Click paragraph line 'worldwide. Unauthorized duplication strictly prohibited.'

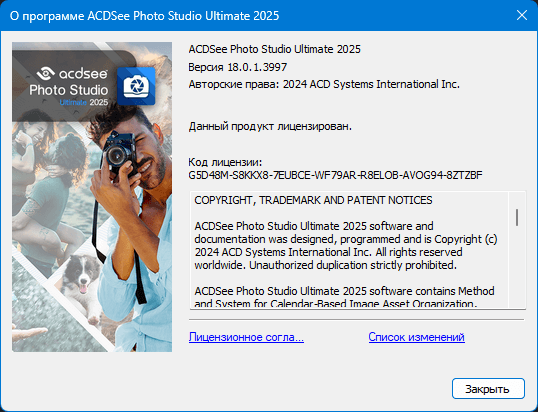click(326, 265)
